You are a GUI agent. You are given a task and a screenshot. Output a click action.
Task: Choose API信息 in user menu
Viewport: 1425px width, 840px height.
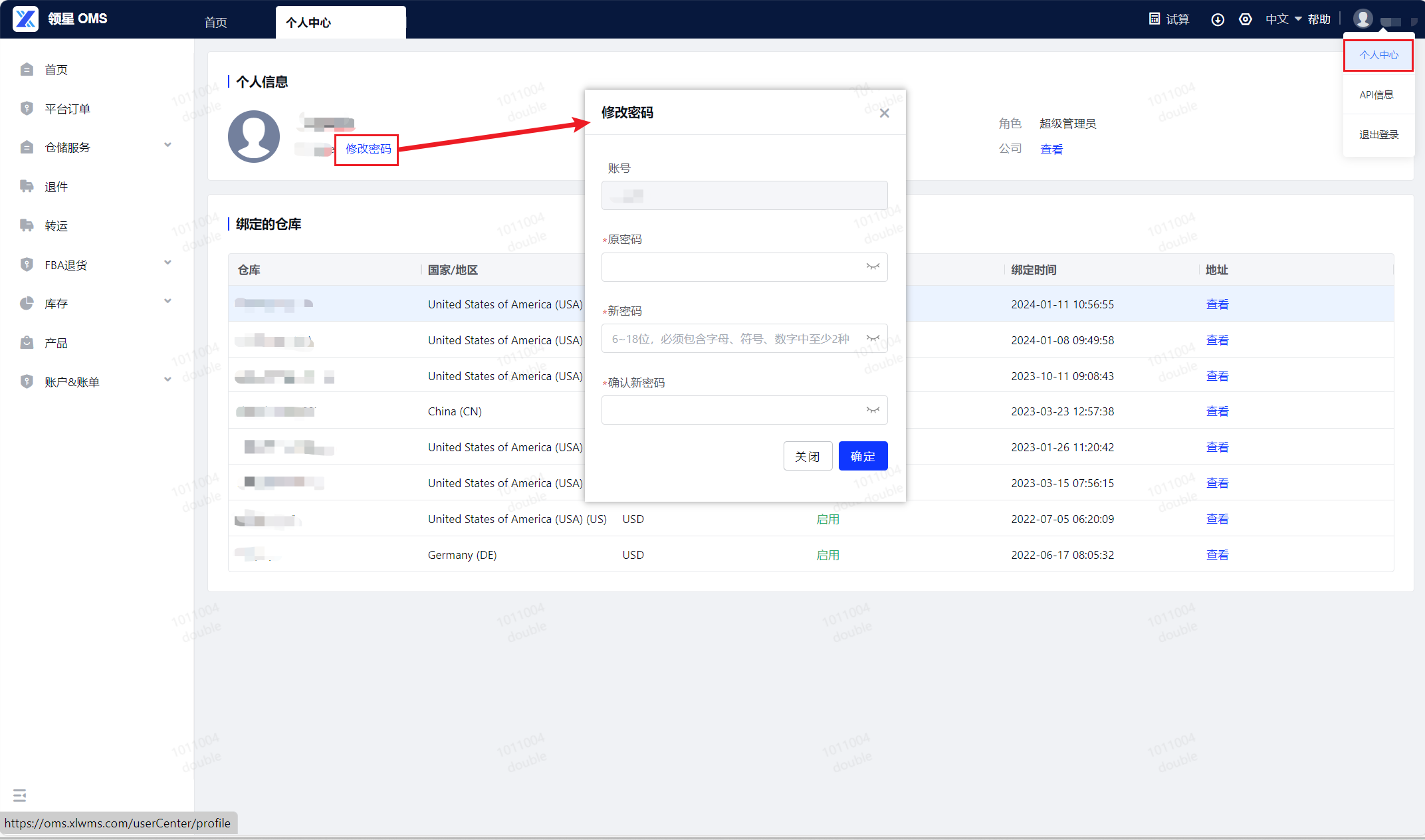coord(1376,95)
